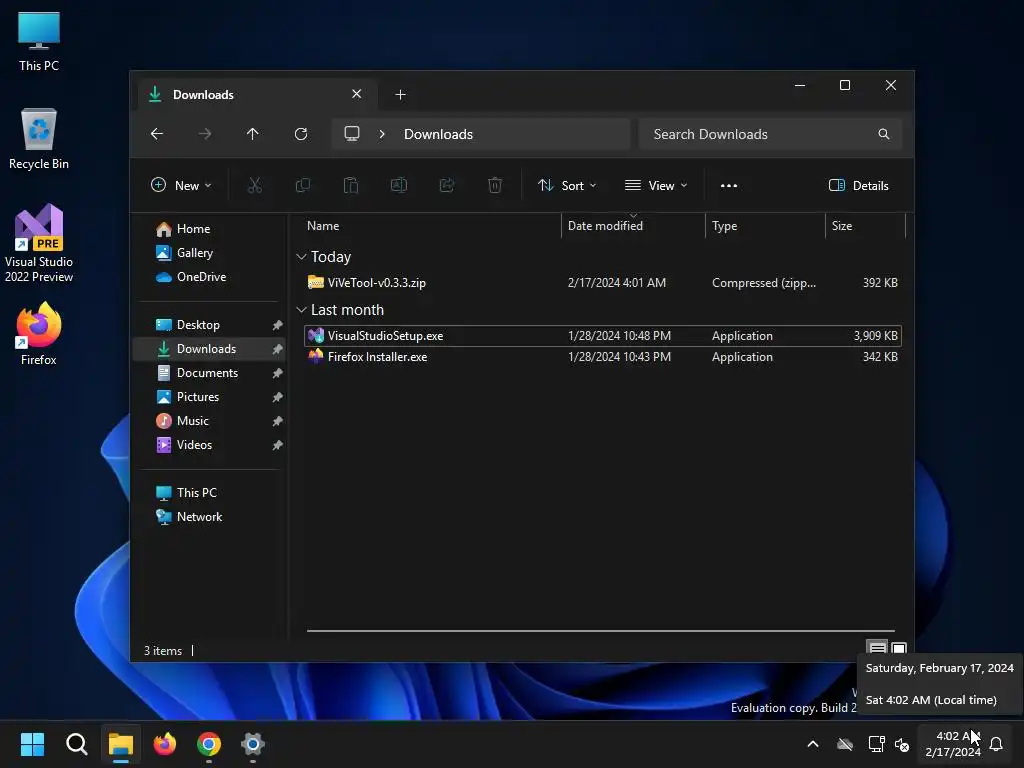Click the Cut scissors icon

(255, 185)
